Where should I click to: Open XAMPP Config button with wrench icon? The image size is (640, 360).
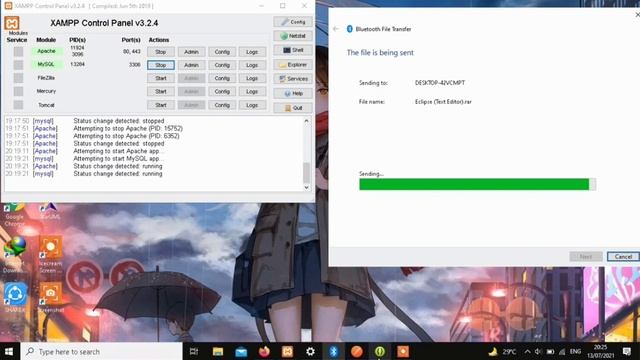[293, 22]
